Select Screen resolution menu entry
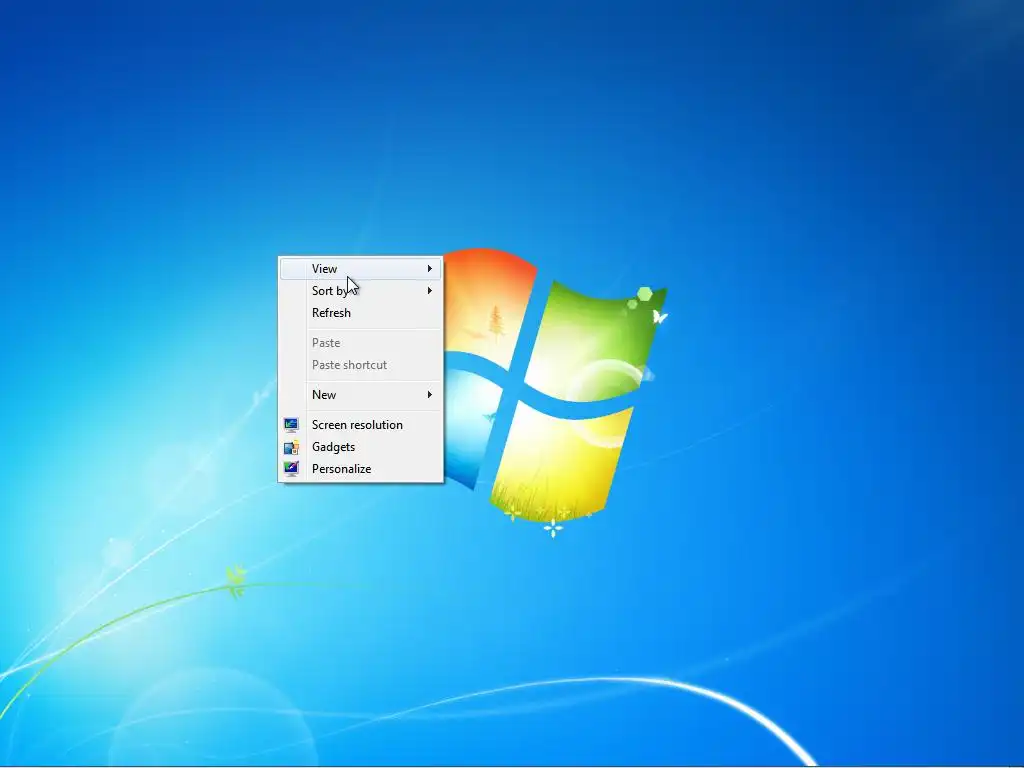Screen dimensions: 1024x768 click(x=360, y=424)
